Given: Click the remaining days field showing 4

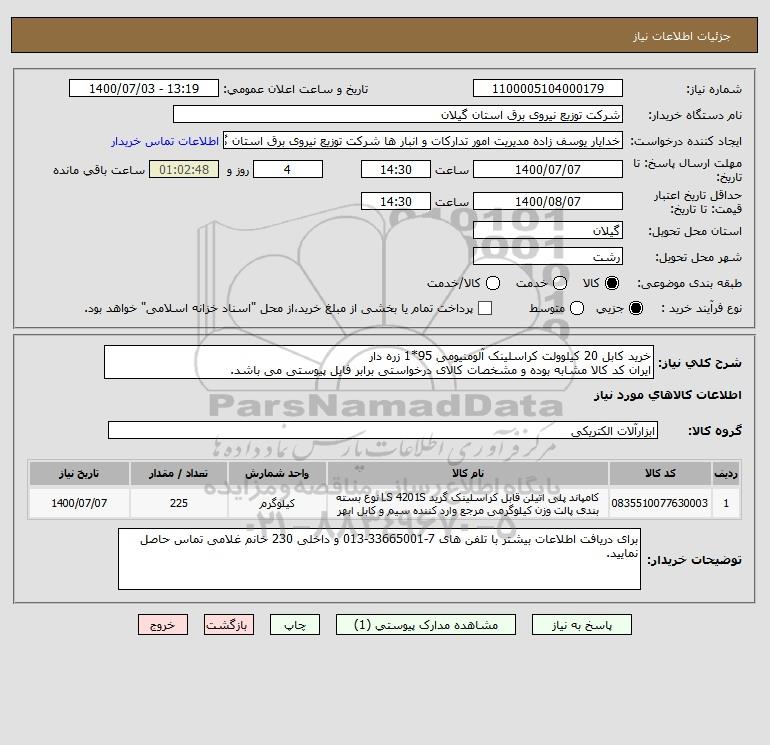Looking at the screenshot, I should coord(288,170).
